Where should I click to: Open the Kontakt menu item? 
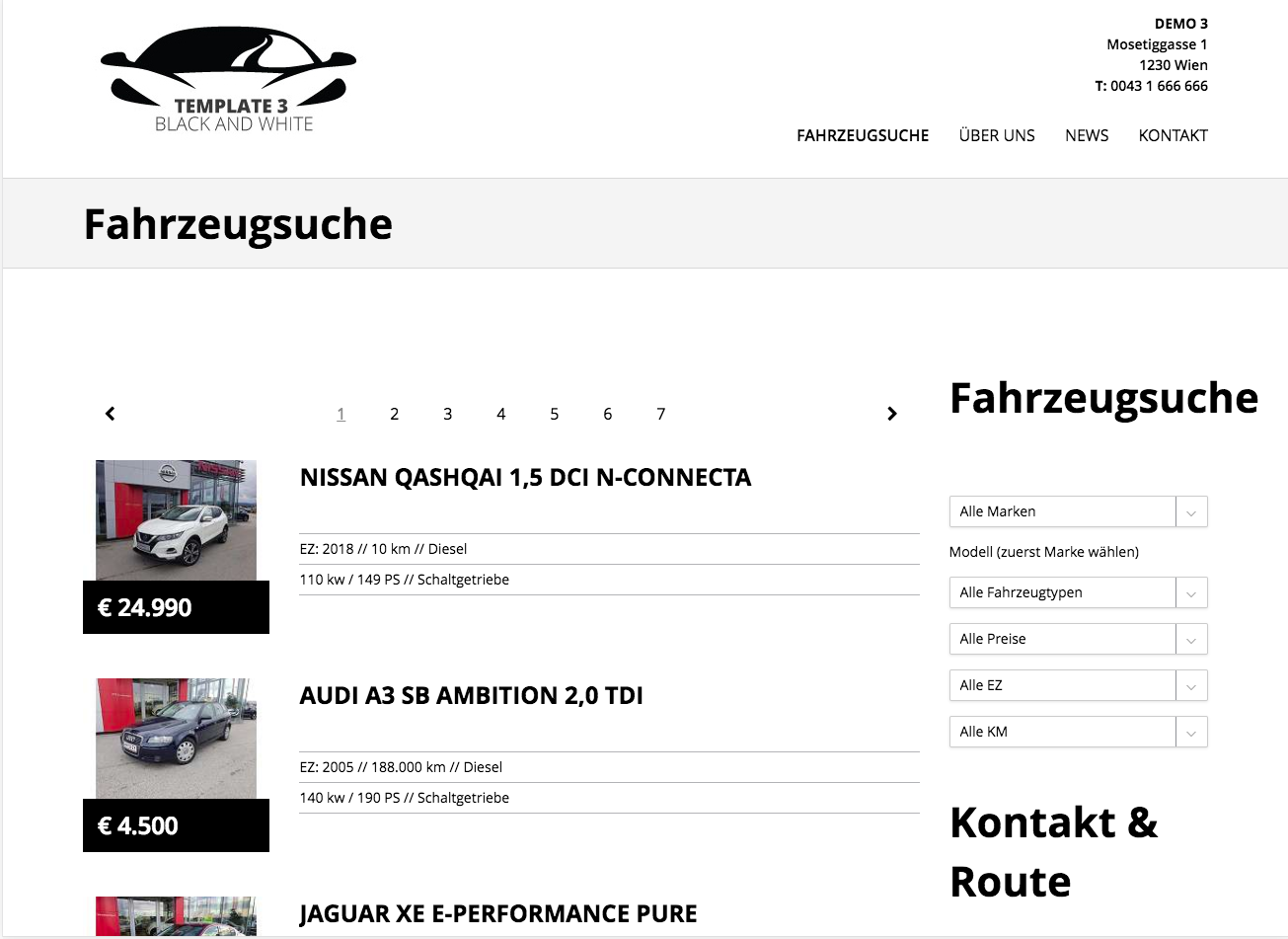1173,136
